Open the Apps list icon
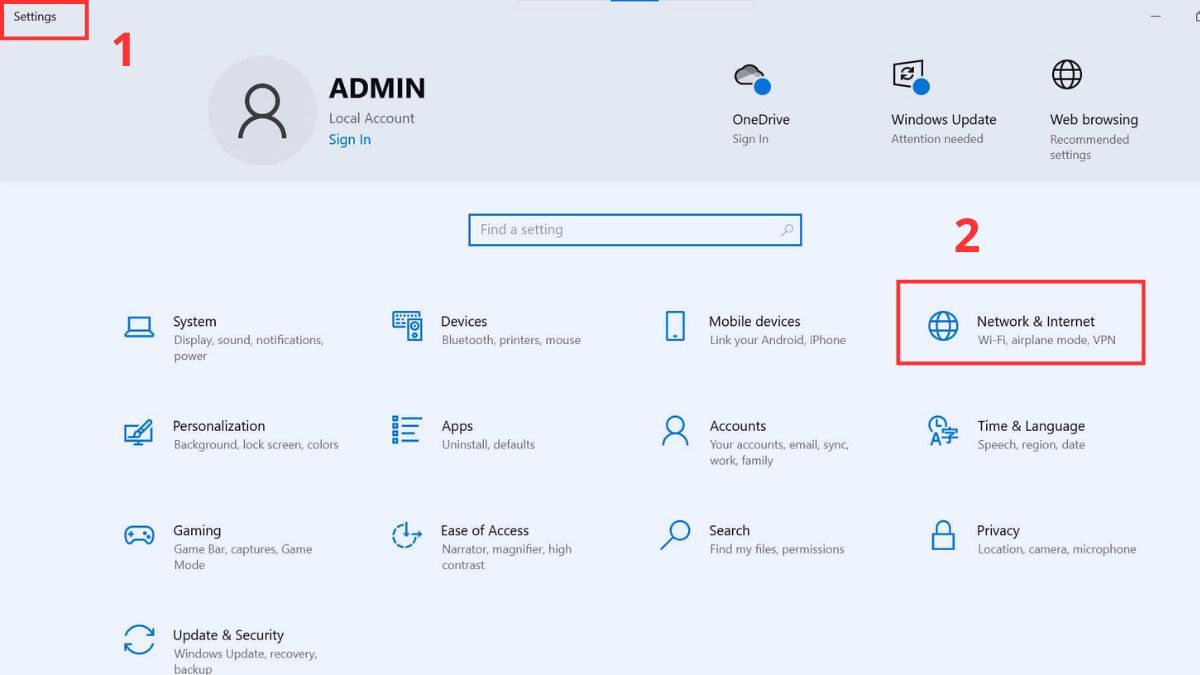The image size is (1200, 675). tap(407, 430)
